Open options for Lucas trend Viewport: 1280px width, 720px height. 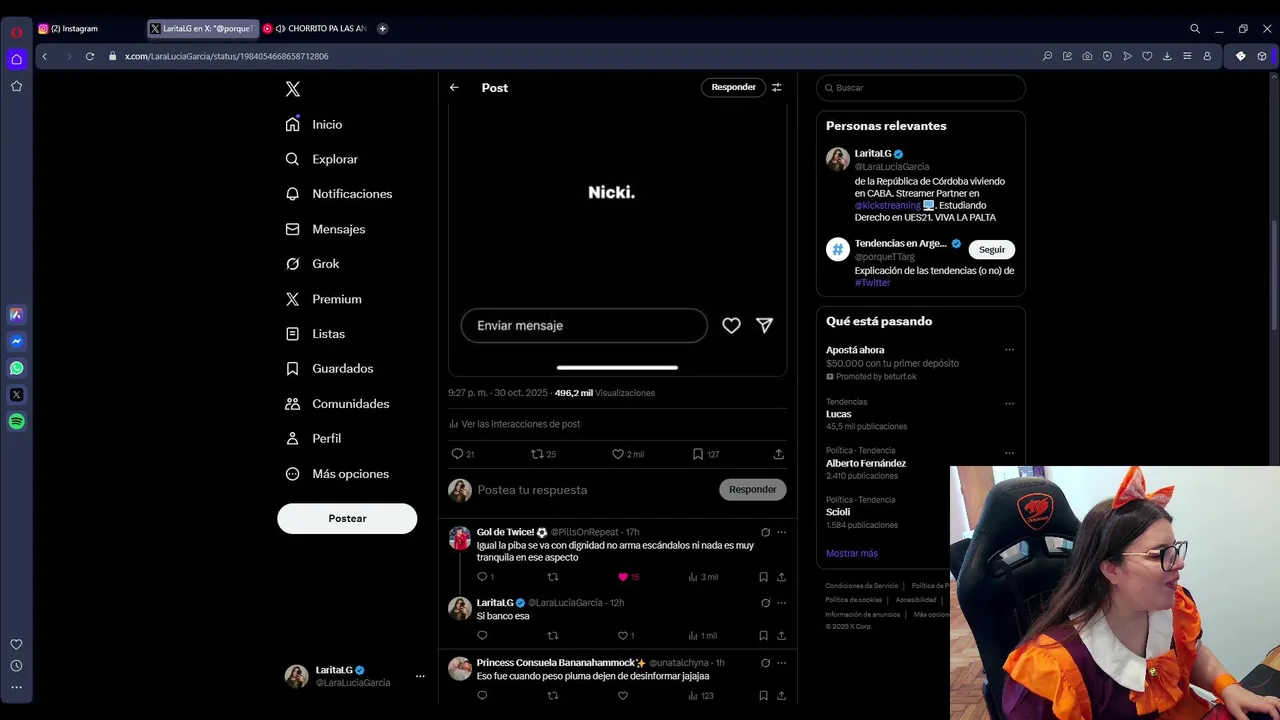pyautogui.click(x=1009, y=403)
